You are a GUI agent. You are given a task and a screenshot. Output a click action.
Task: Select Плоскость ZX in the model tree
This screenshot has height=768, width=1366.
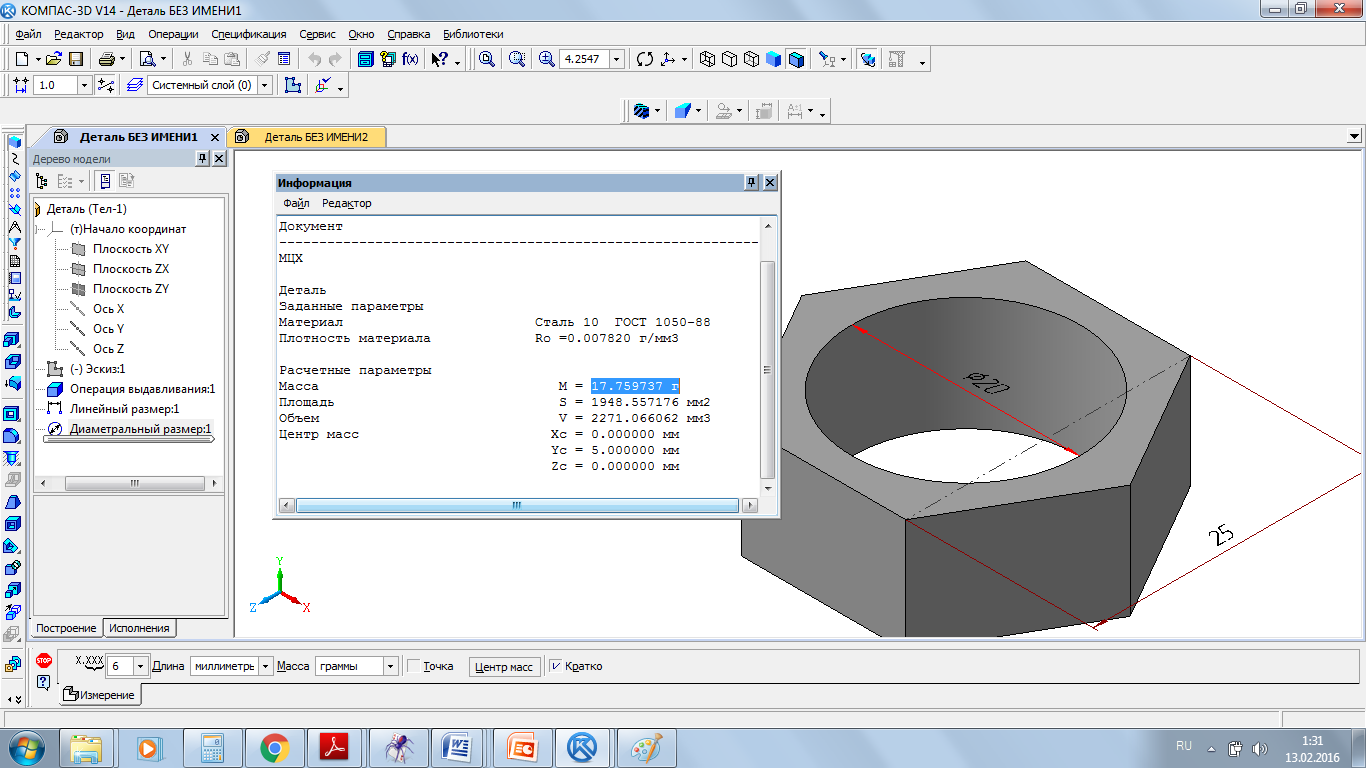(131, 269)
